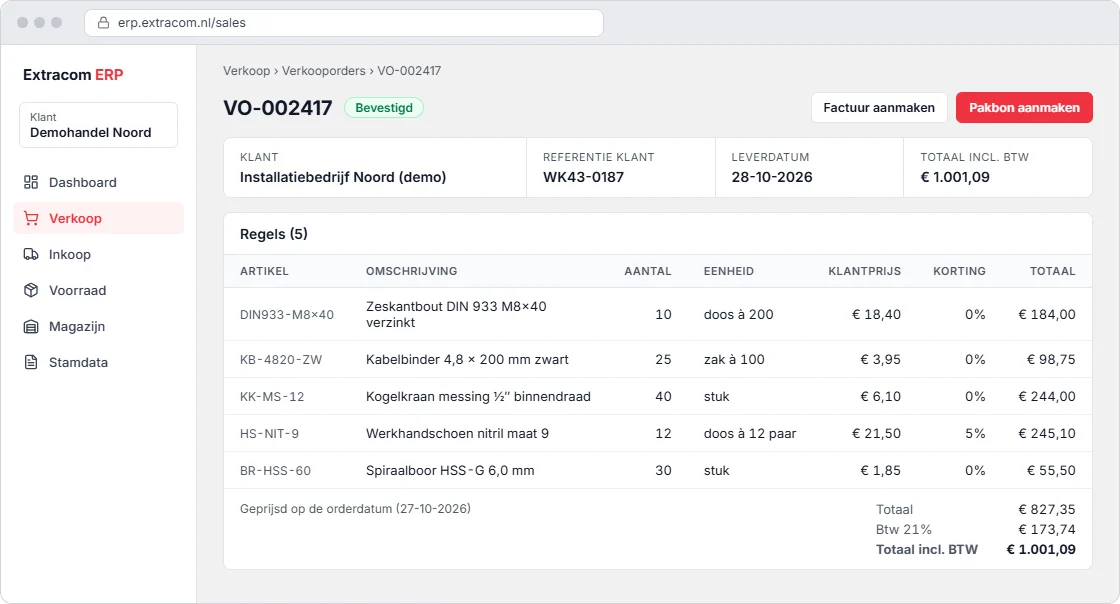This screenshot has height=604, width=1120.
Task: Click article code KK-MS-12
Action: coord(272,397)
